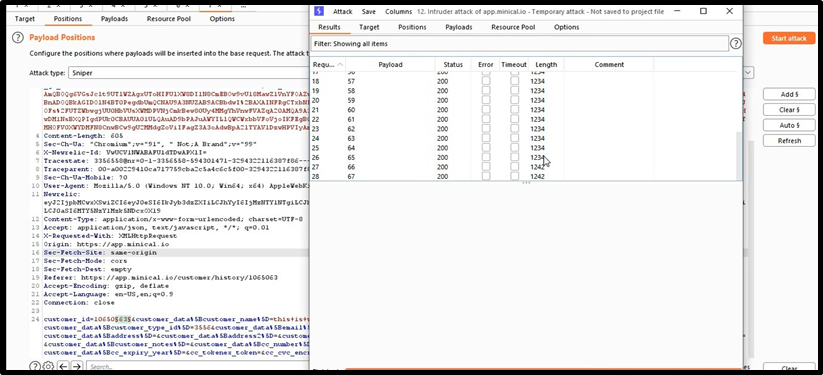Check Timeout box for request 23

[x=514, y=129]
